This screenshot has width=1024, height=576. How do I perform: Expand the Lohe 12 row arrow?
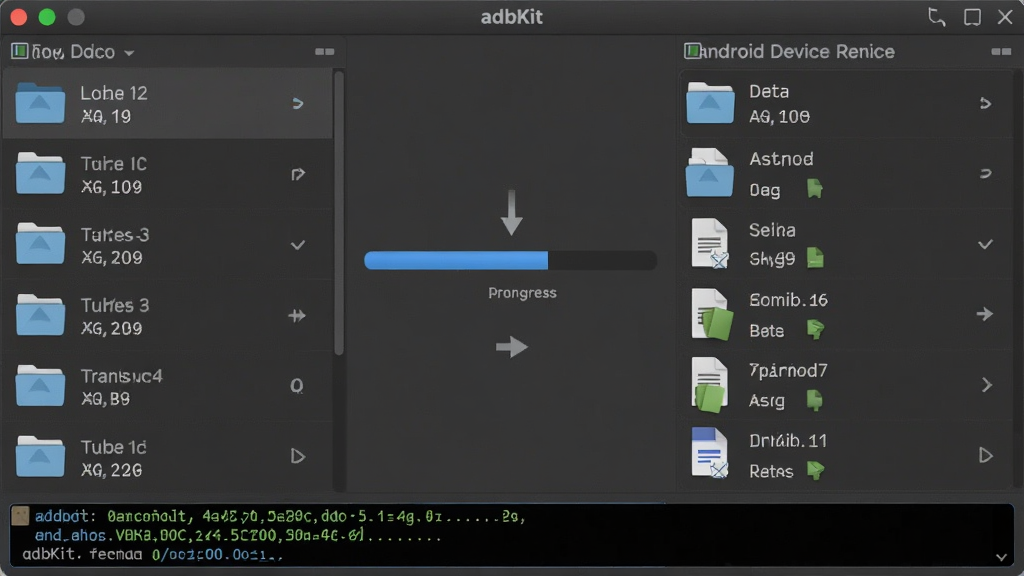(298, 103)
